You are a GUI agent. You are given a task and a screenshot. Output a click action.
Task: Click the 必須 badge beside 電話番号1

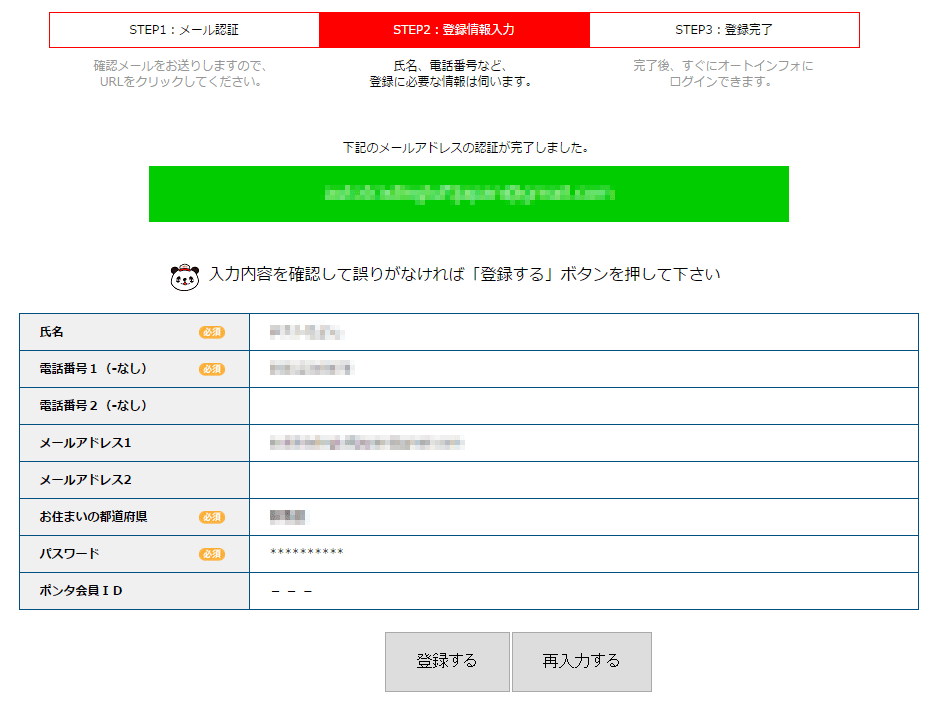coord(211,369)
